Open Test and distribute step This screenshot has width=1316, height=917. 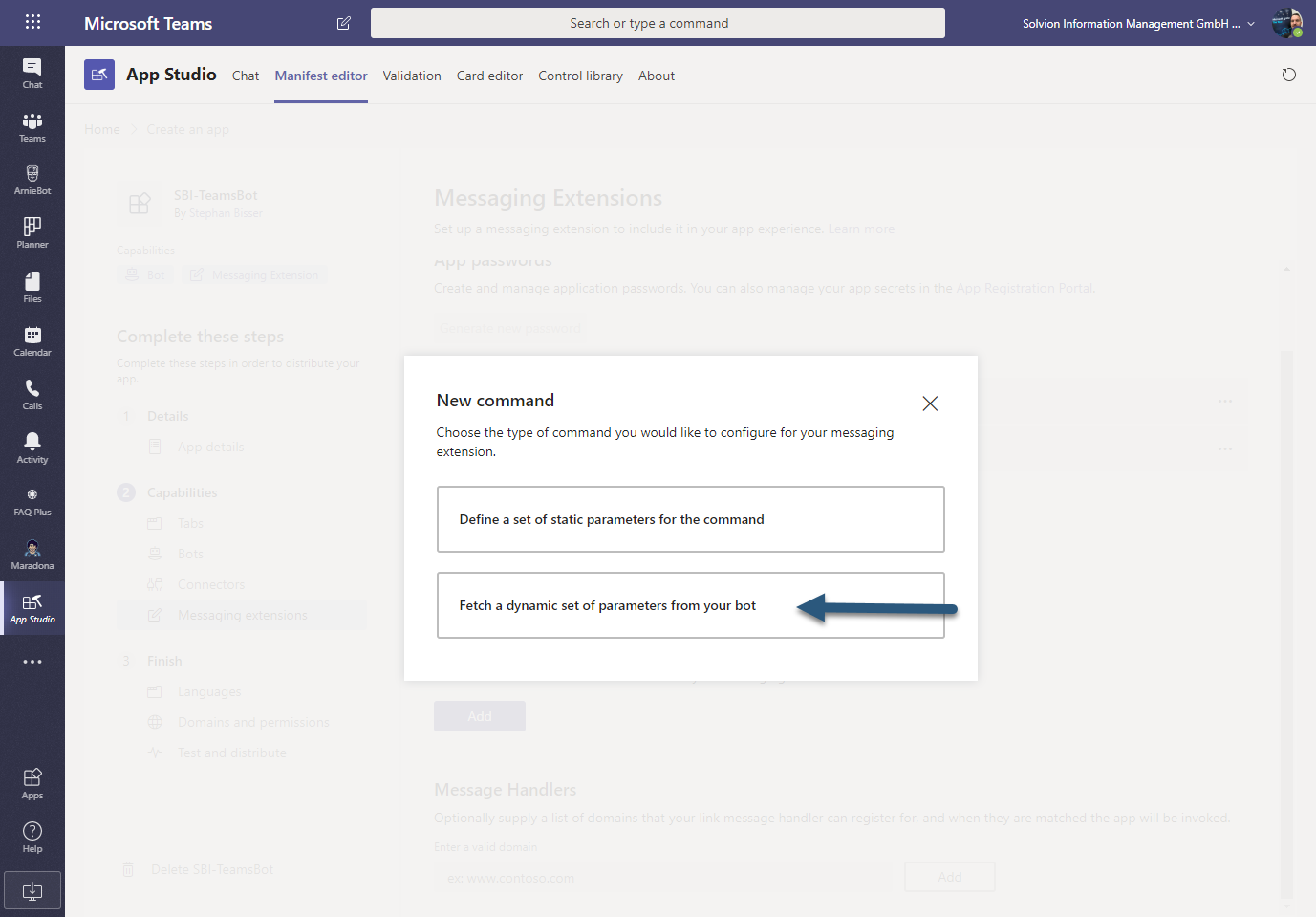click(231, 753)
